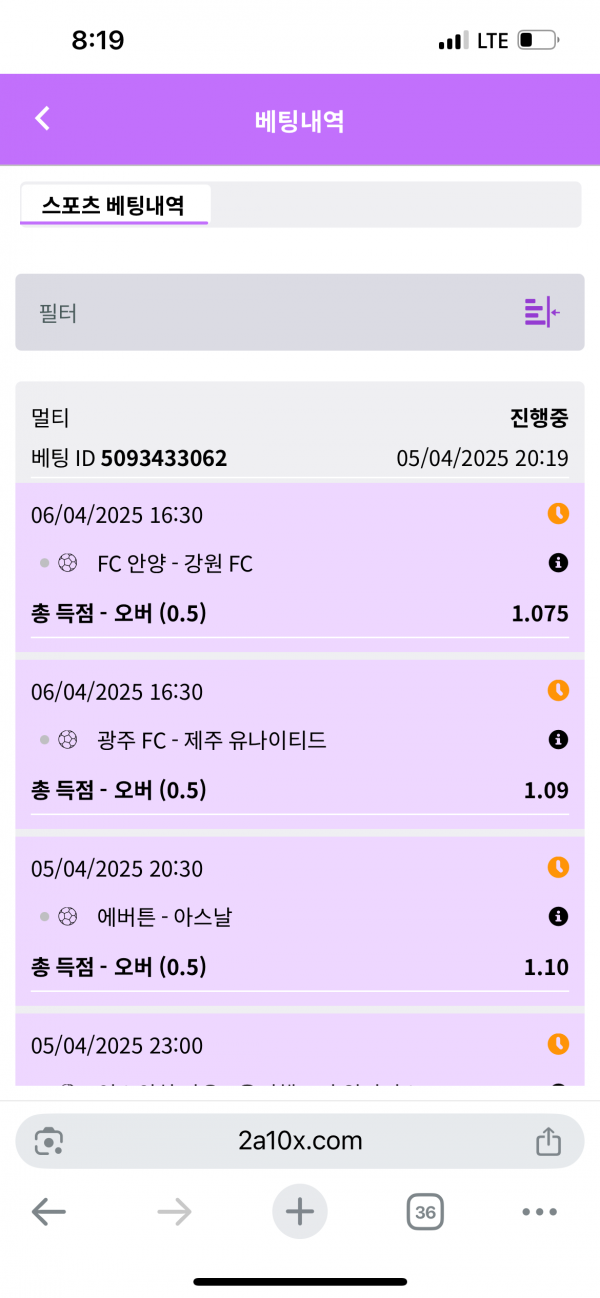Open browser more options menu
Viewport: 600px width, 1298px height.
click(539, 1213)
